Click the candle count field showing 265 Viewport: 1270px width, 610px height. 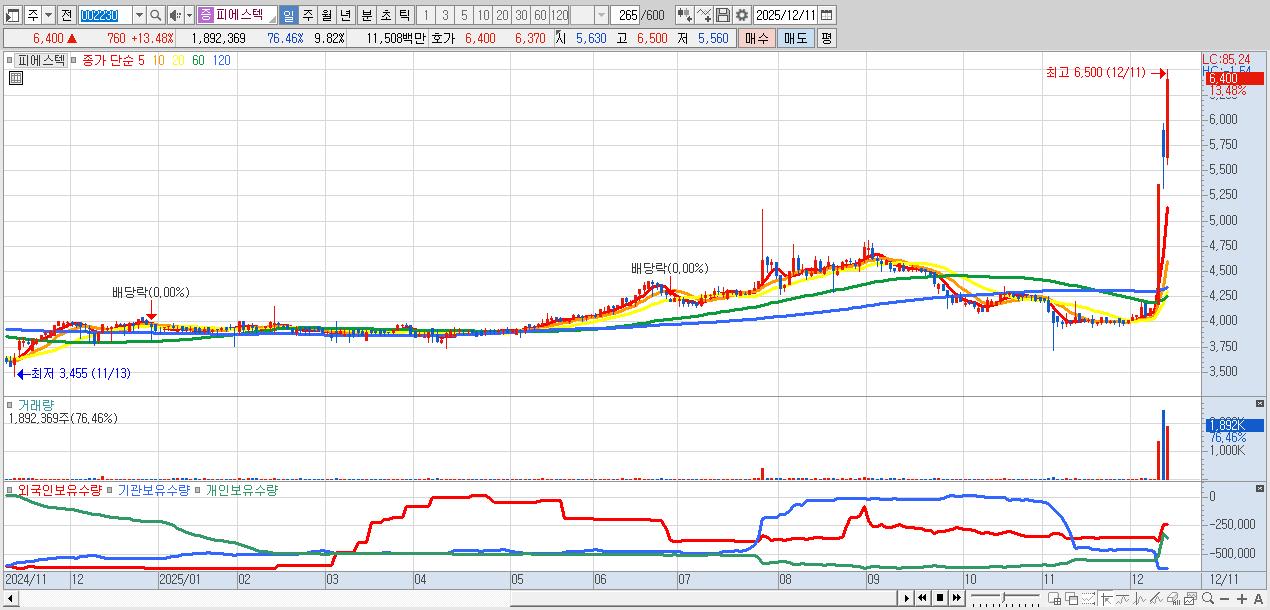point(625,15)
